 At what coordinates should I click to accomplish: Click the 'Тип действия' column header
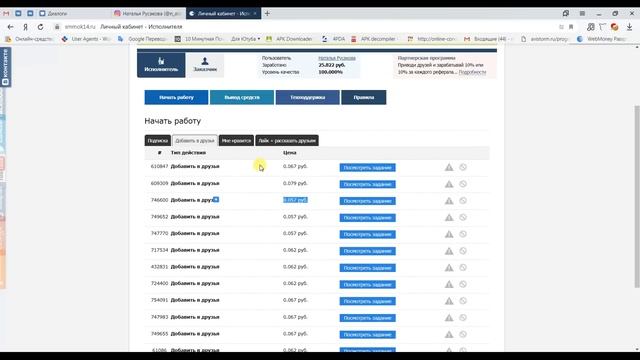click(x=188, y=153)
